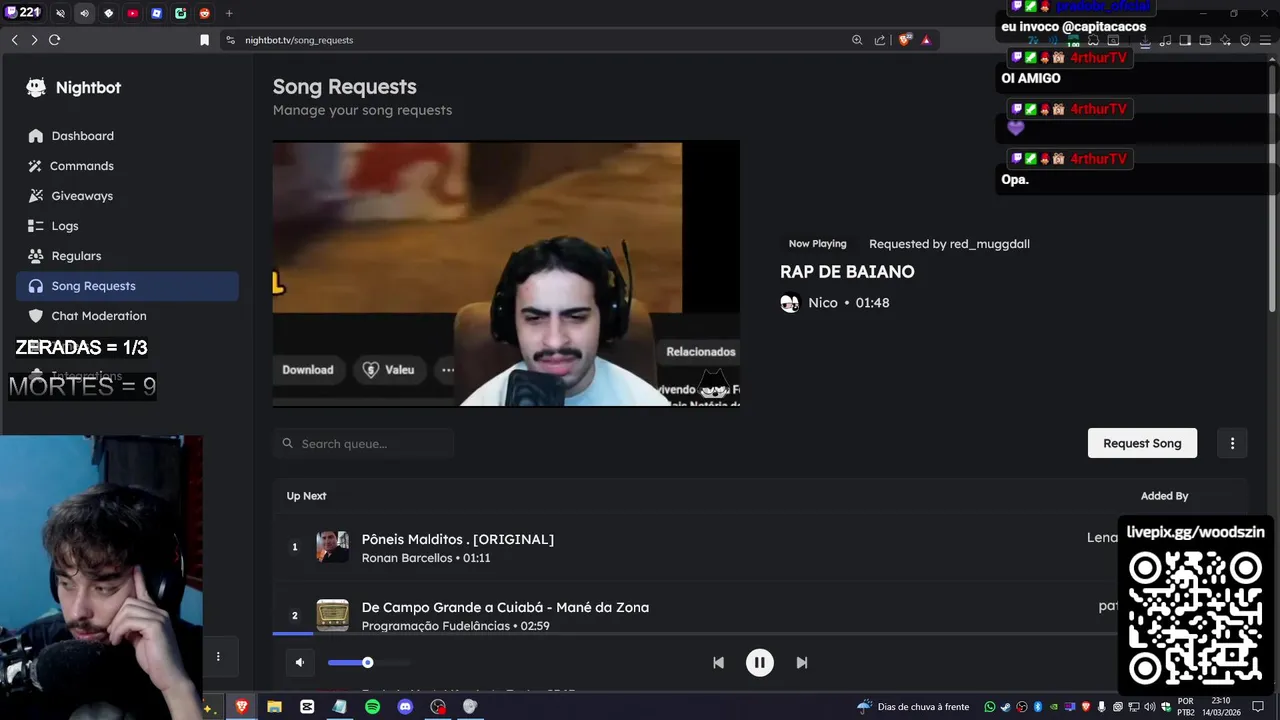Click the Chat Moderation shield icon
This screenshot has width=1280, height=720.
pos(36,316)
